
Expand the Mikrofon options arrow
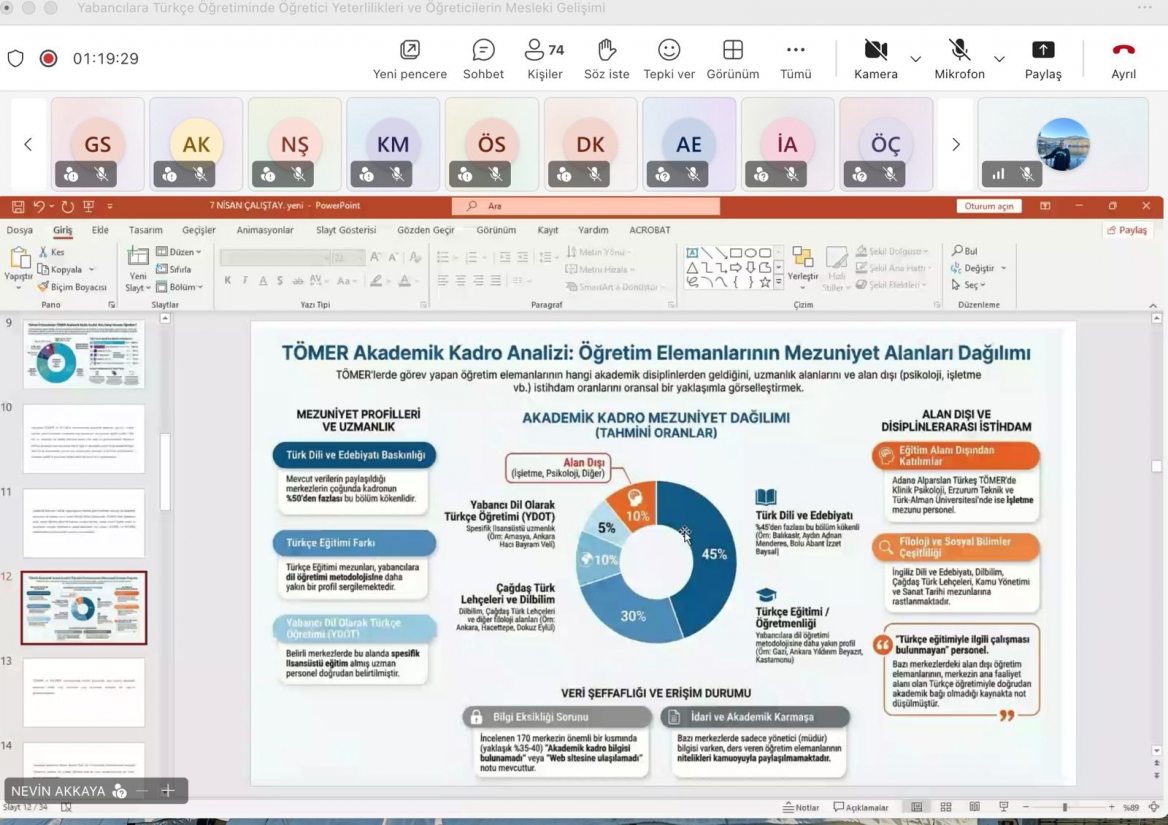click(999, 59)
